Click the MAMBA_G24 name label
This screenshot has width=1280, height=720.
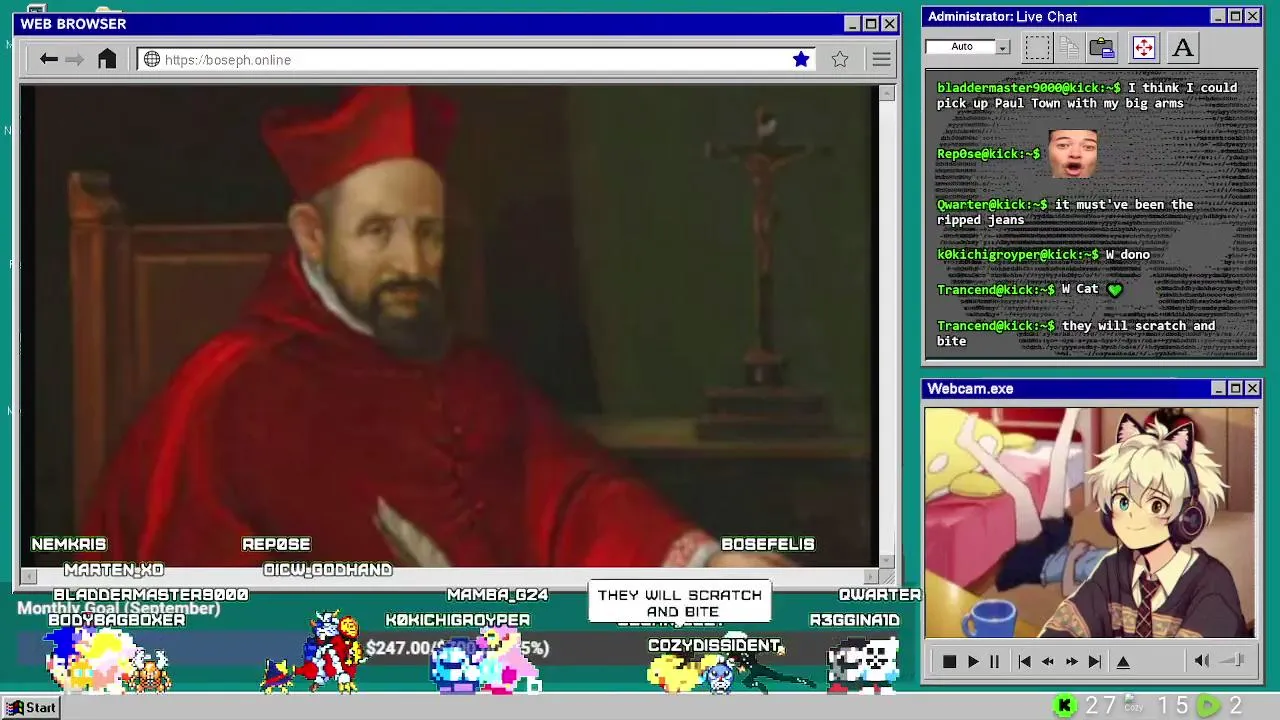pyautogui.click(x=497, y=595)
